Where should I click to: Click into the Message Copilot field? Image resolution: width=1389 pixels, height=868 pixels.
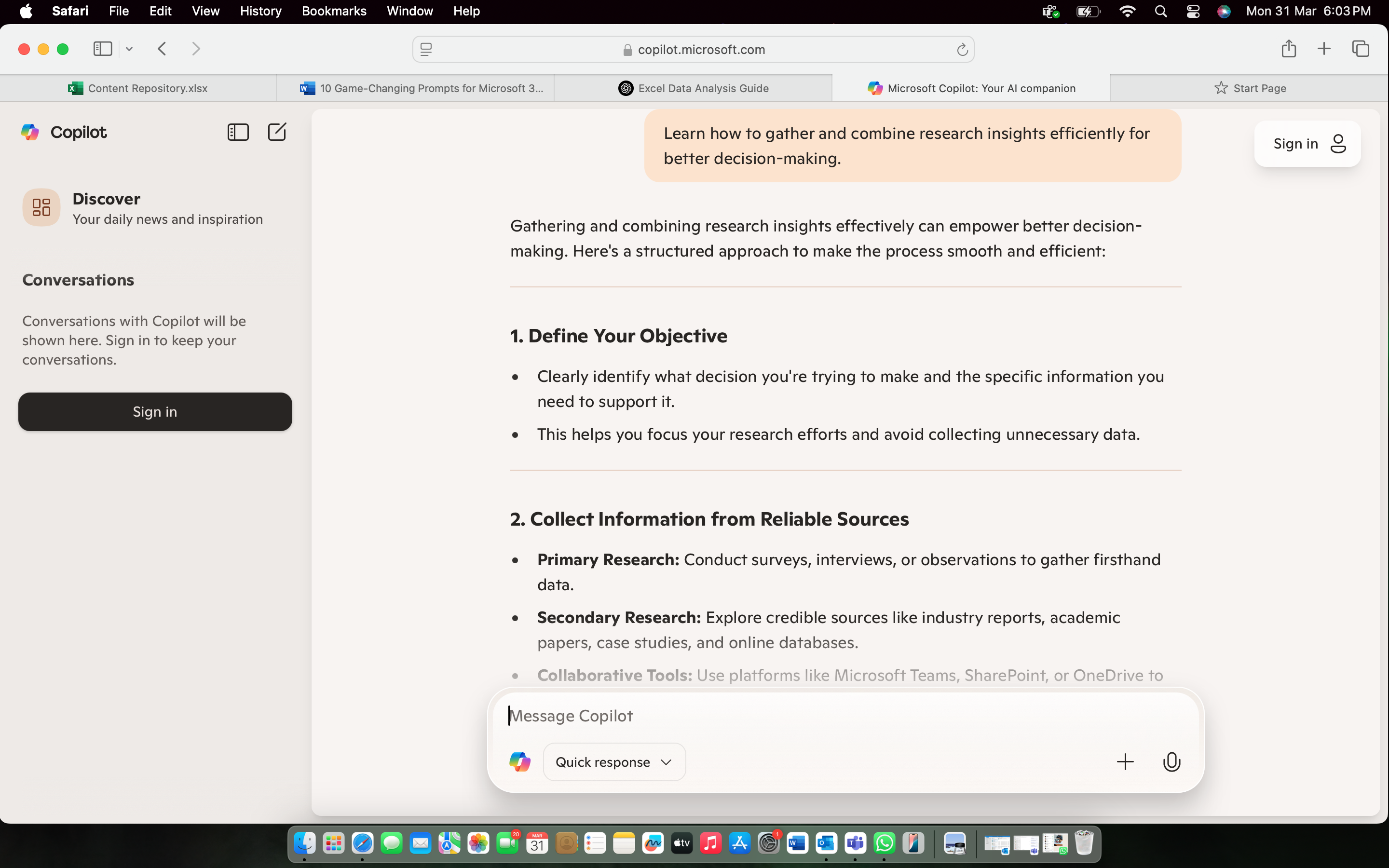click(845, 715)
